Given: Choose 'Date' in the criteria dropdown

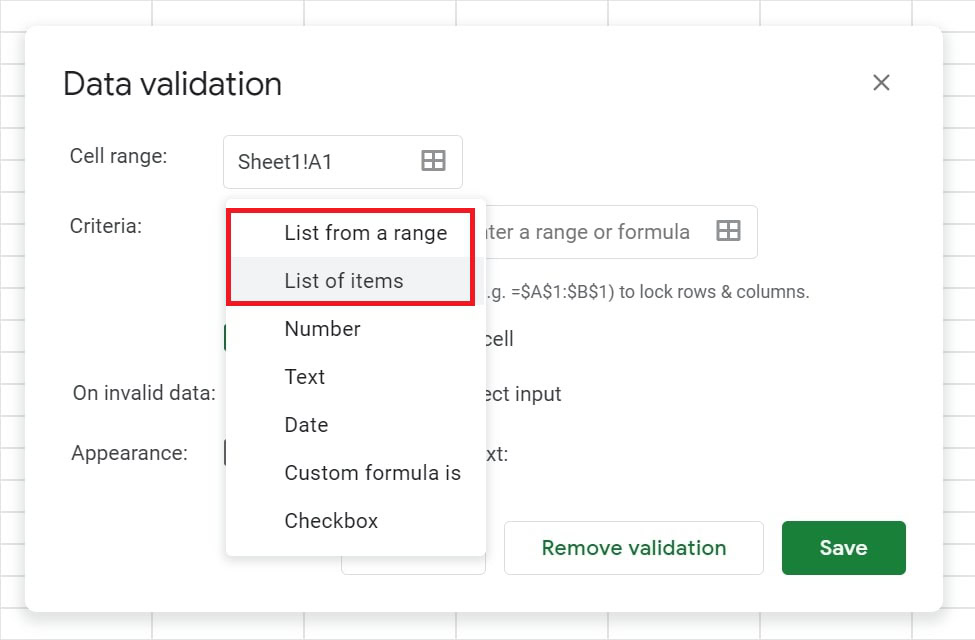Looking at the screenshot, I should pyautogui.click(x=306, y=425).
